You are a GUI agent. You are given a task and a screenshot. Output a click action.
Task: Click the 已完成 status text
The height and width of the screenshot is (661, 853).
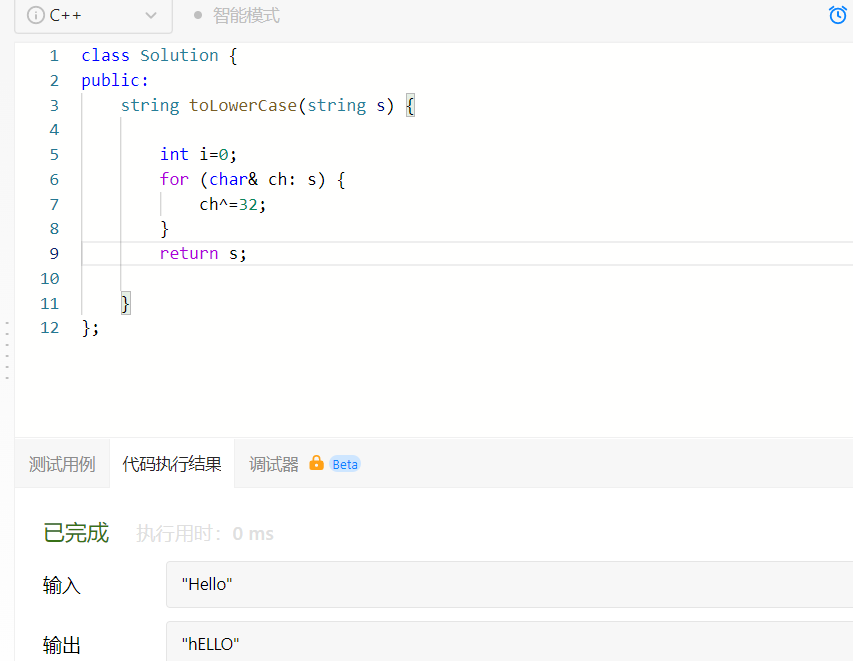click(76, 533)
